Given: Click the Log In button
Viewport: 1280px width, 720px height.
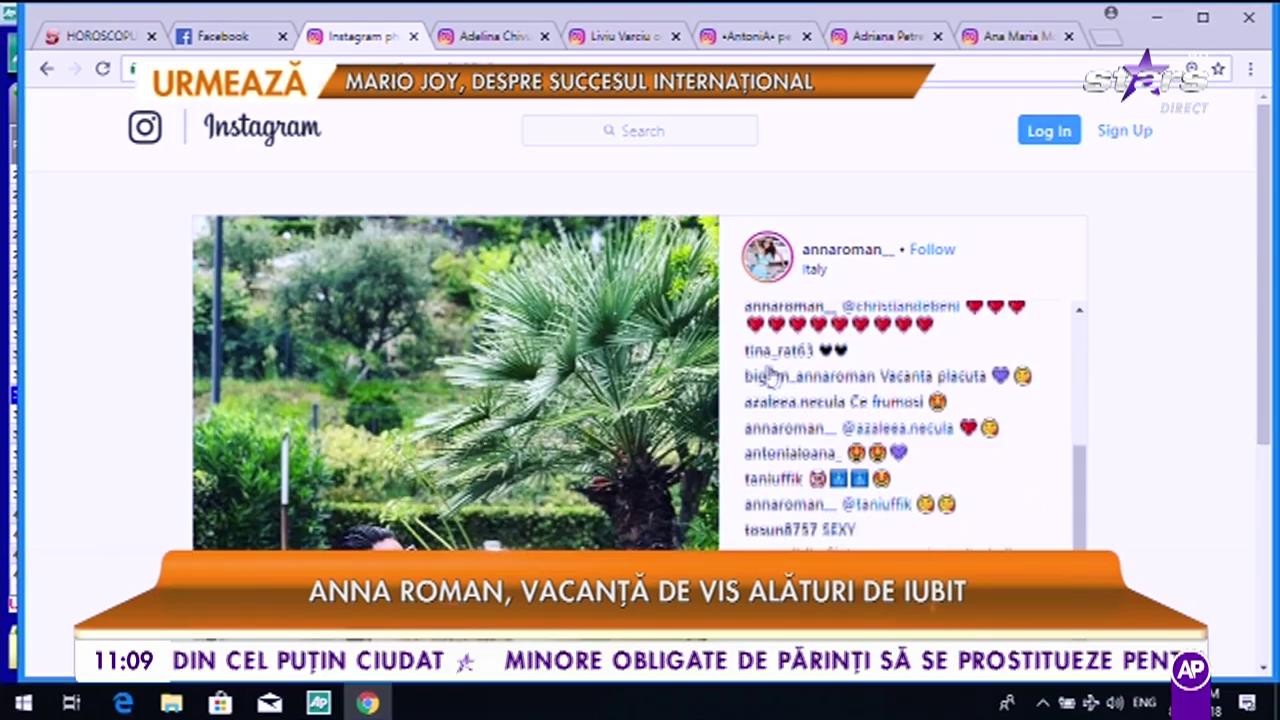Looking at the screenshot, I should point(1049,131).
